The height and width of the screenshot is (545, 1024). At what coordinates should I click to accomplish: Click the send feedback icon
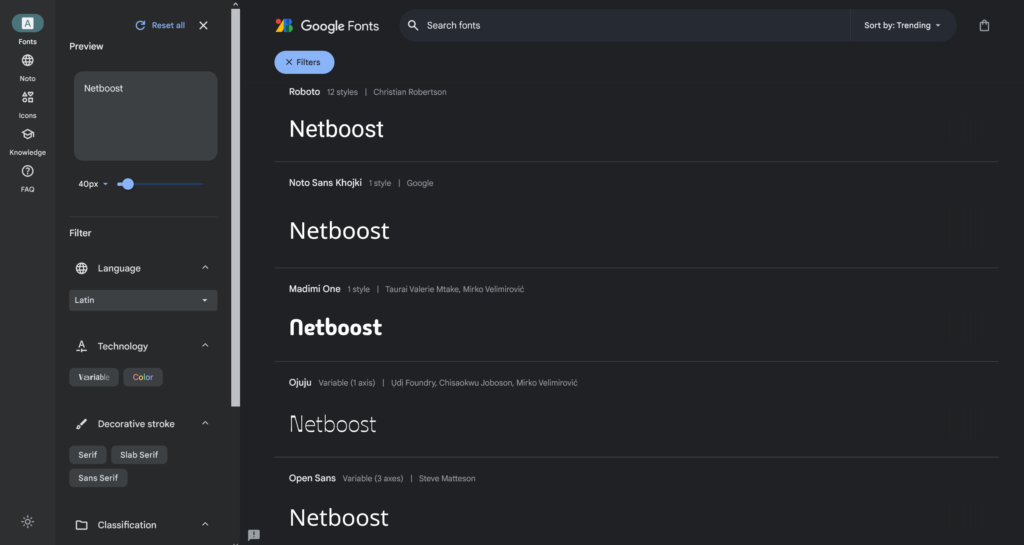(254, 535)
